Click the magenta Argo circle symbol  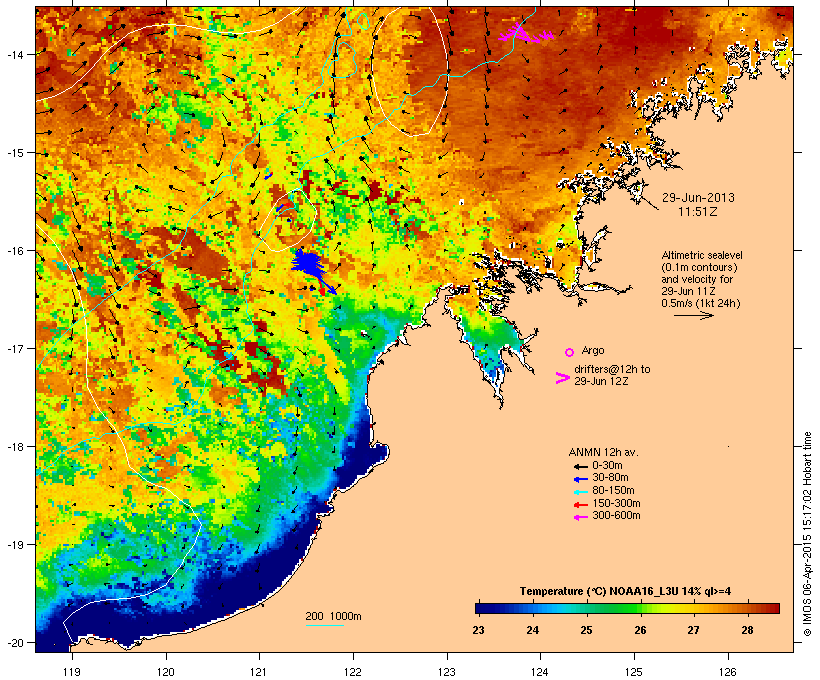570,352
